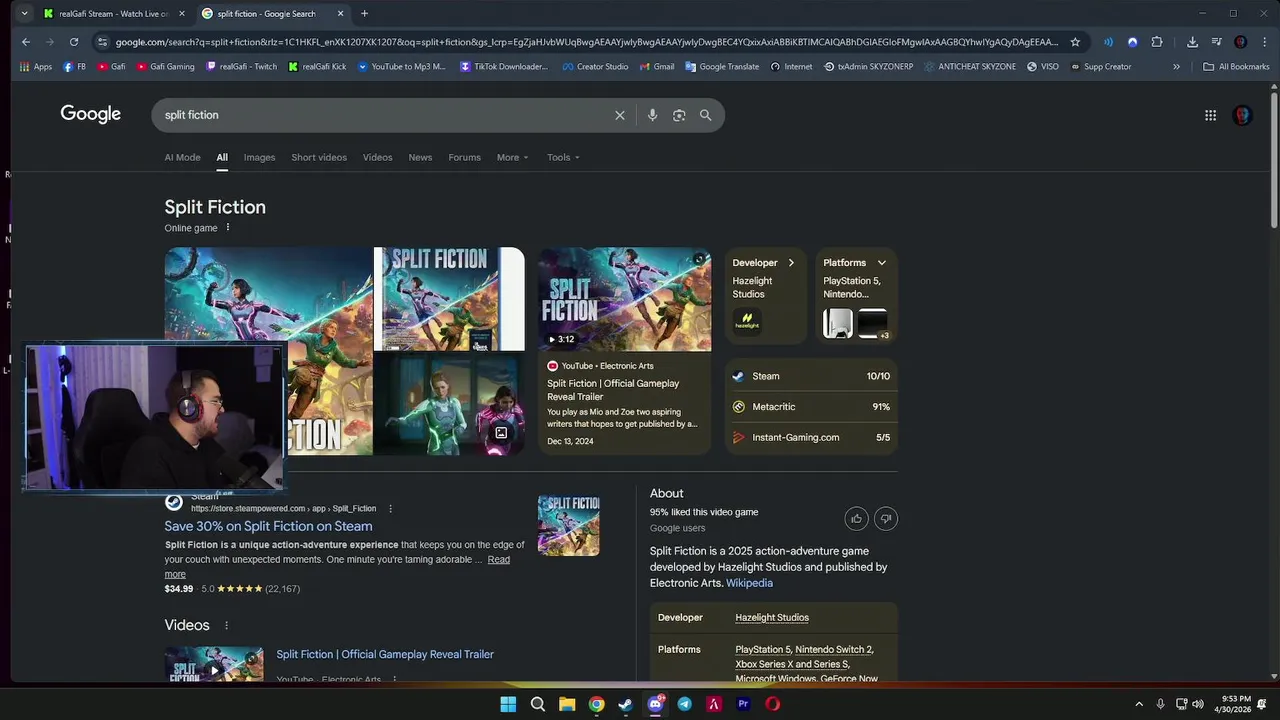Open Hazelight Studios developer link
The image size is (1280, 720).
(772, 618)
